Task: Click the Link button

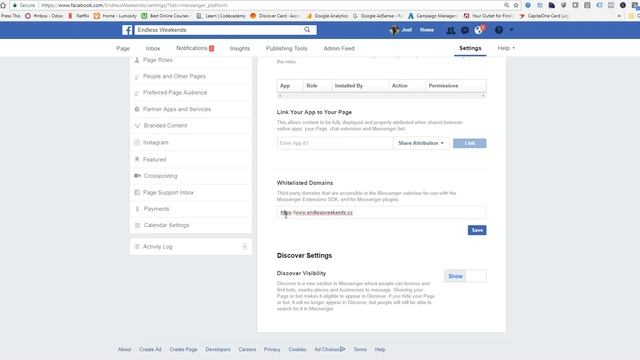Action: pyautogui.click(x=469, y=143)
